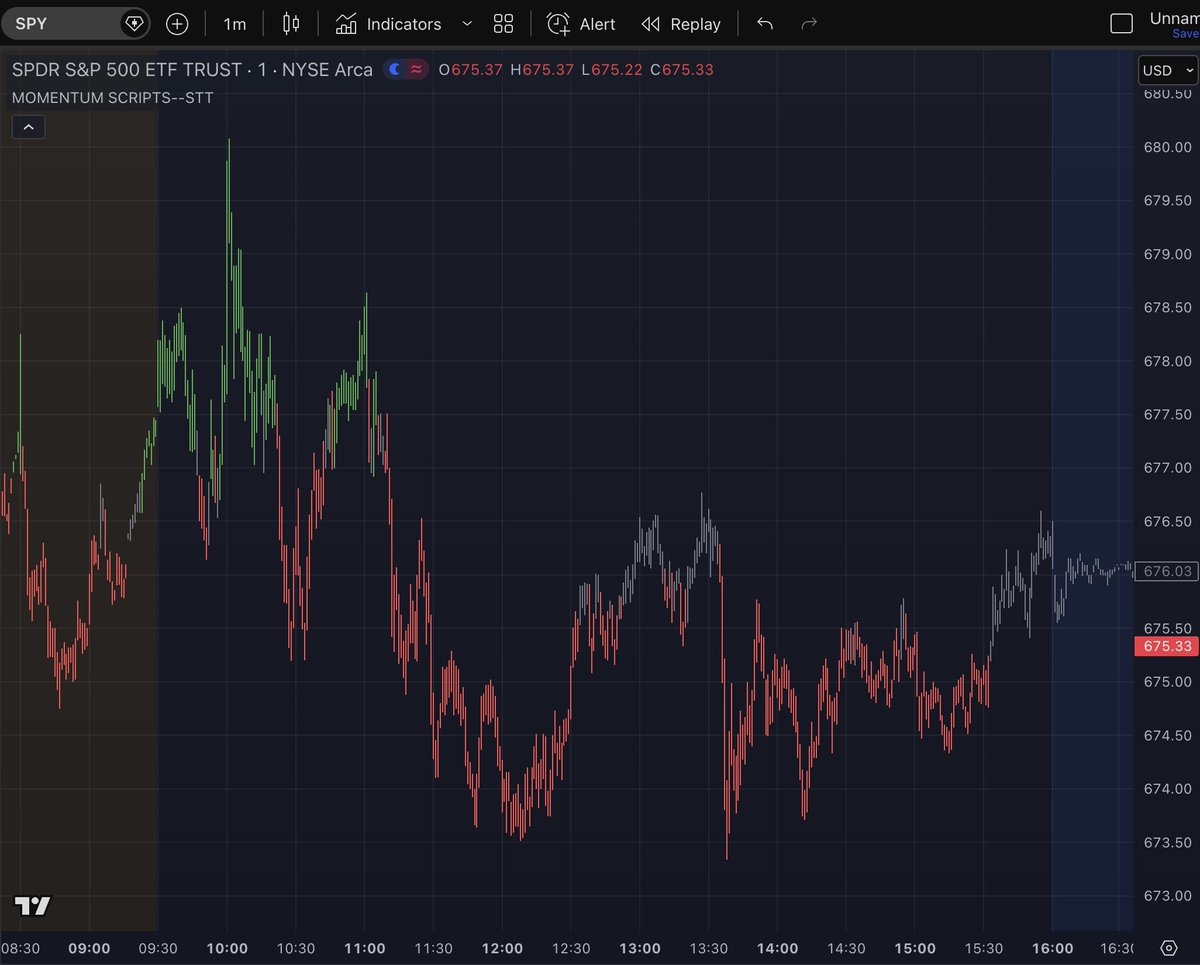Open the Unnamed layout name
Viewport: 1200px width, 965px height.
[x=1174, y=18]
